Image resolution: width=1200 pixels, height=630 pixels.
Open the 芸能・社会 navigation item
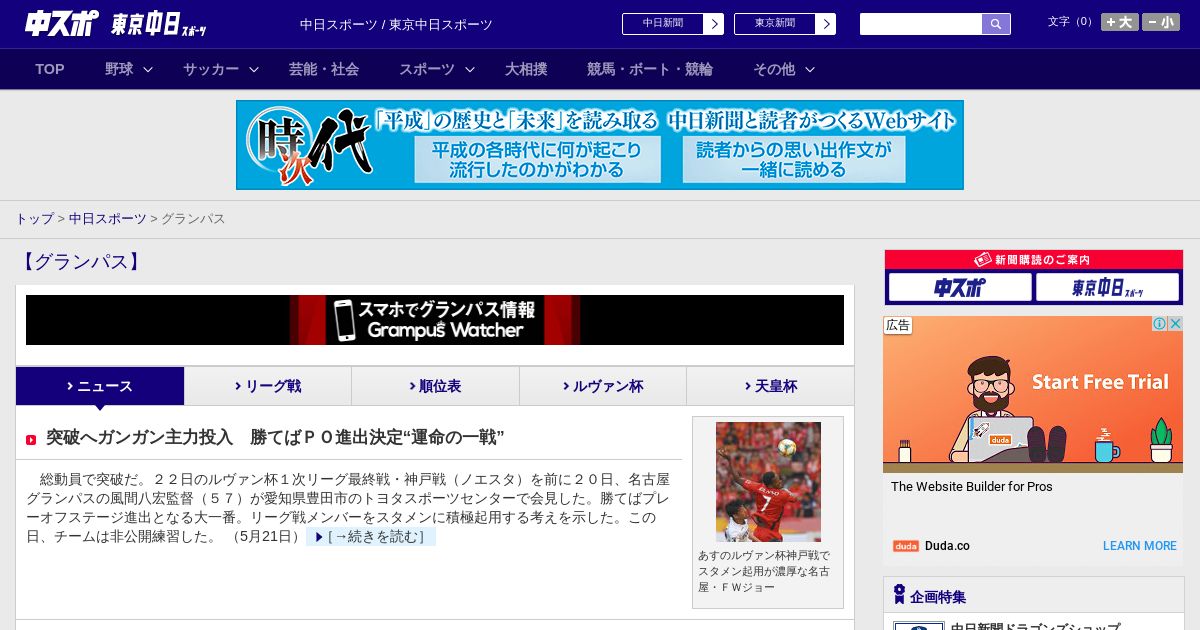point(324,69)
